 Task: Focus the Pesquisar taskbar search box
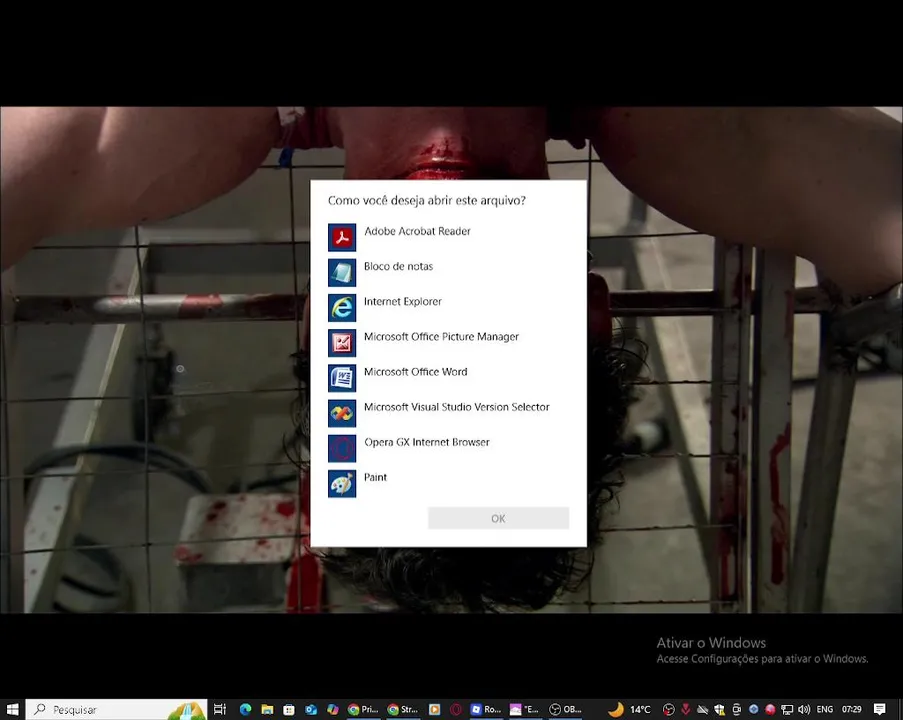click(x=116, y=709)
